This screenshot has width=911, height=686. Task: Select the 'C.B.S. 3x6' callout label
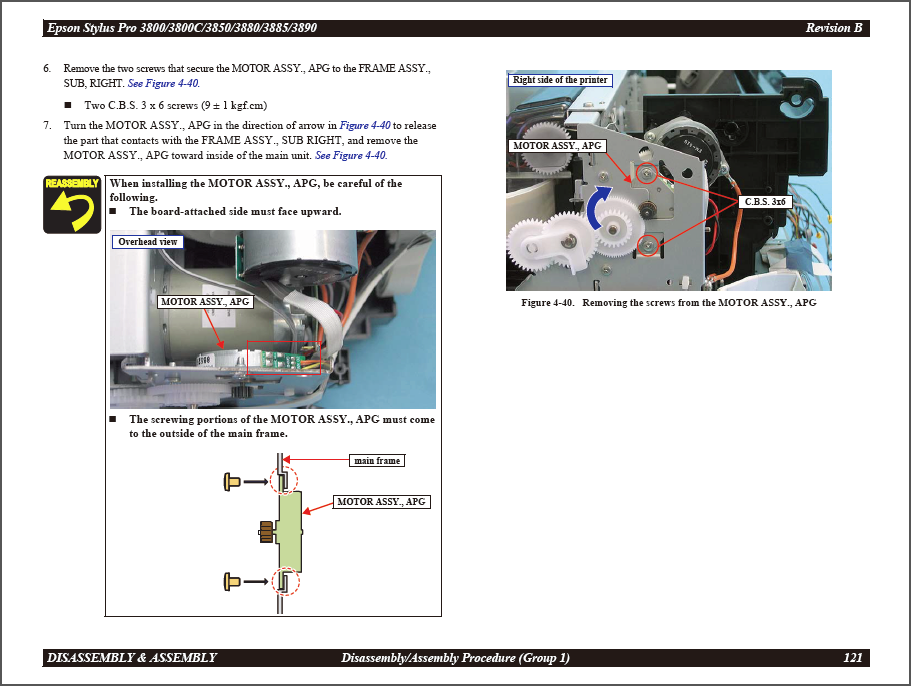[x=767, y=202]
